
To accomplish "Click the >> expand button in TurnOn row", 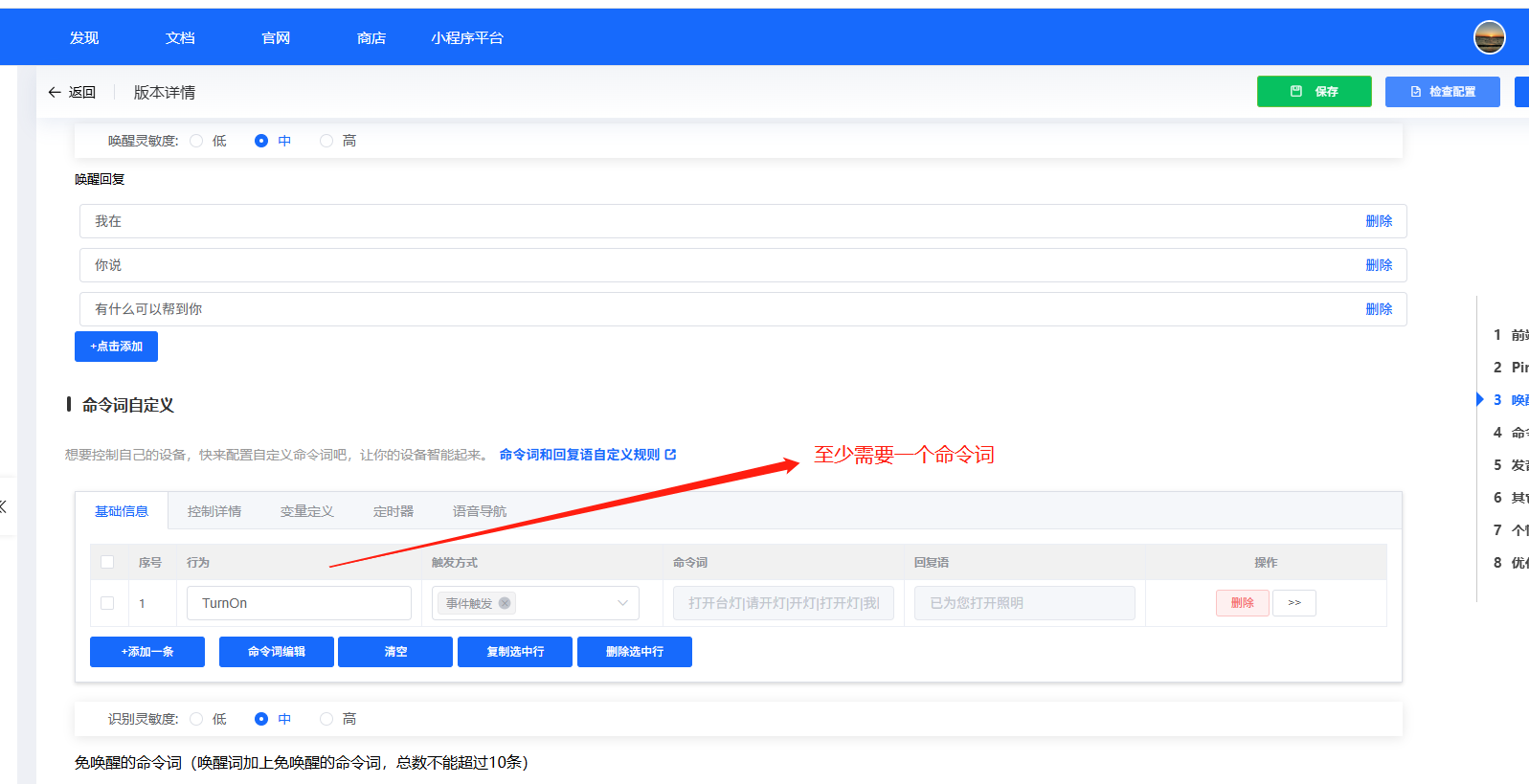I will point(1293,603).
